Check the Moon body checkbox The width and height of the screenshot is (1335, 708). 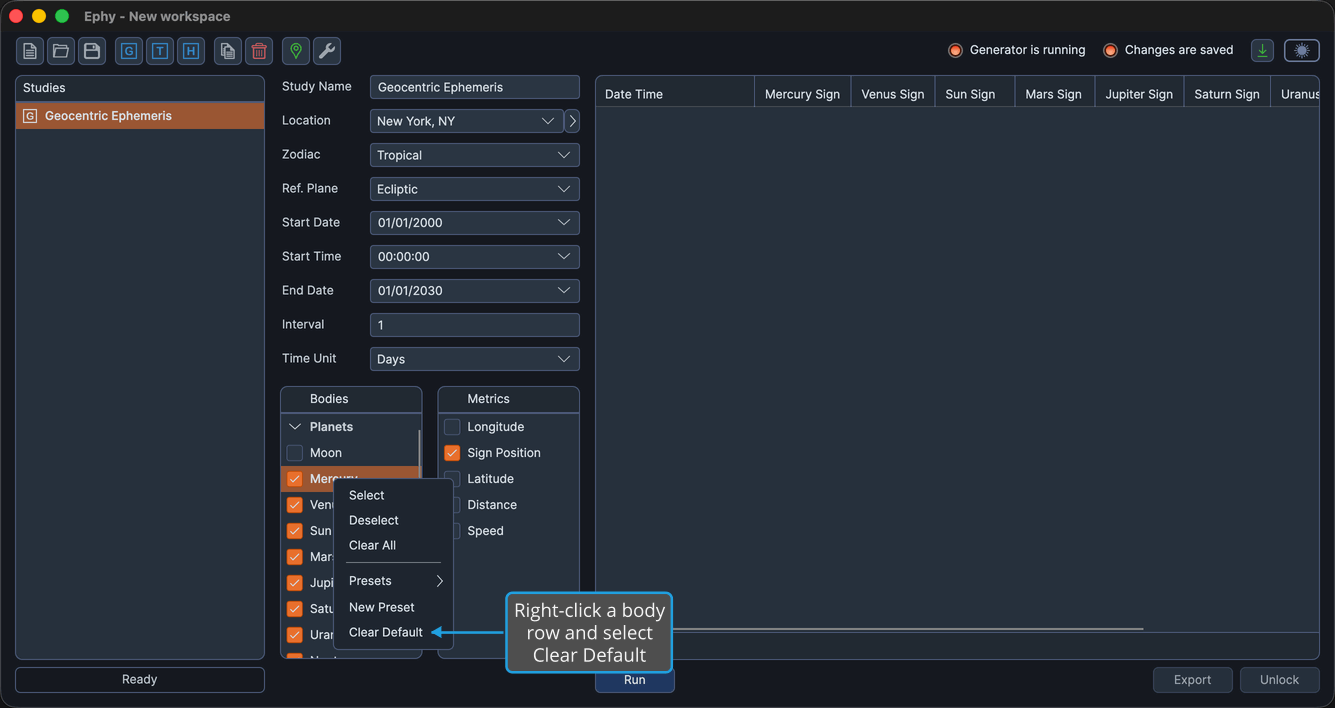[x=295, y=453]
